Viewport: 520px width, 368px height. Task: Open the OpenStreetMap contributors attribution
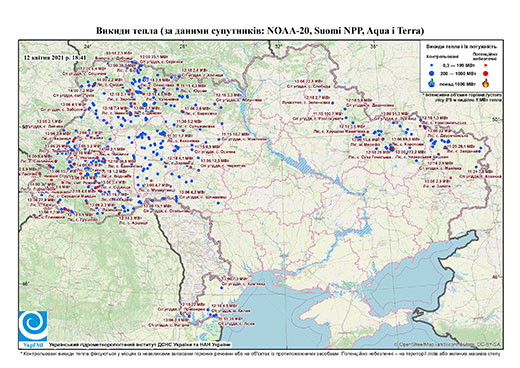point(448,345)
